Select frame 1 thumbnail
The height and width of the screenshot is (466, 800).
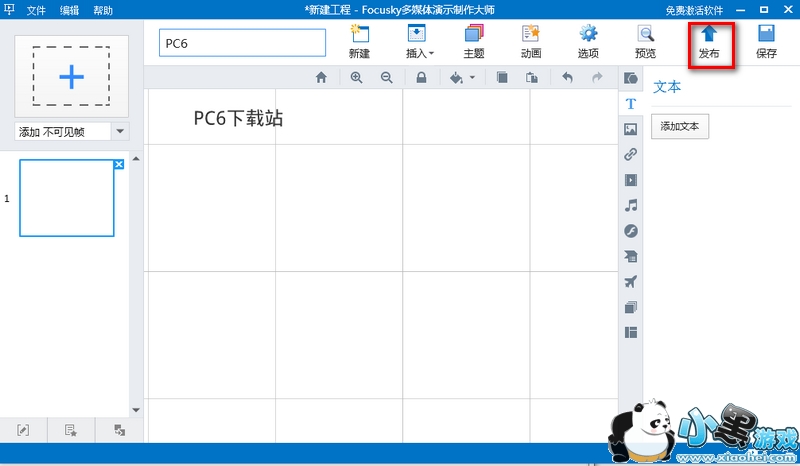[x=66, y=198]
